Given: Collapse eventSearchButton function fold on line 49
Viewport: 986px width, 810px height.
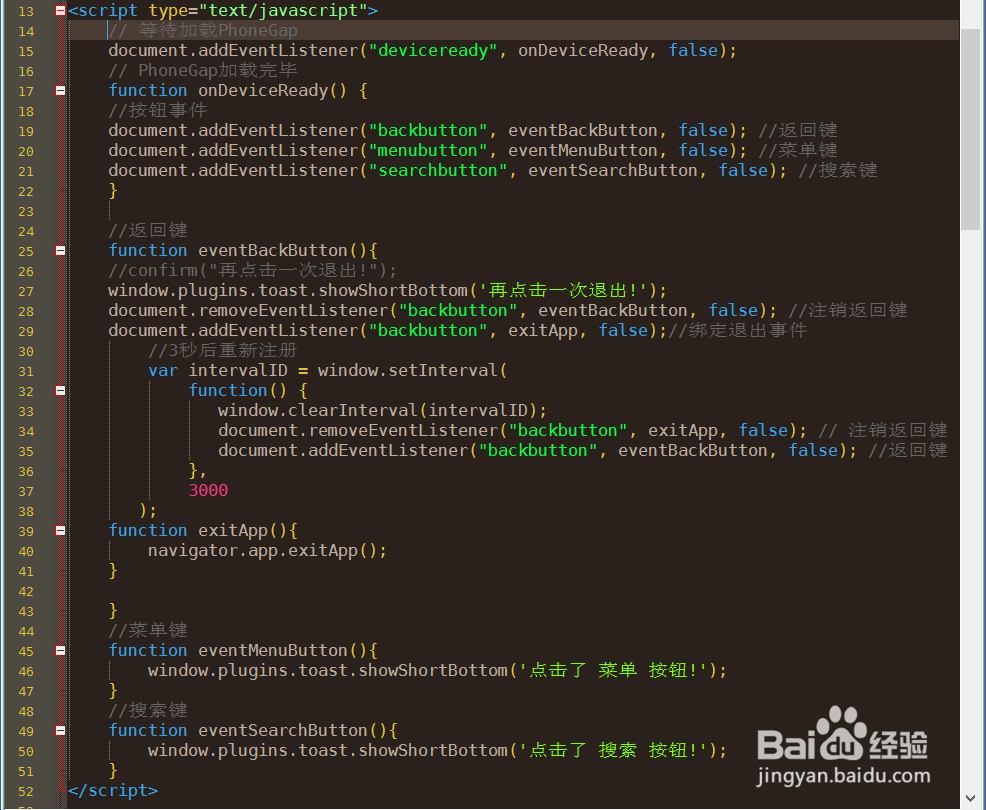Looking at the screenshot, I should click(60, 731).
